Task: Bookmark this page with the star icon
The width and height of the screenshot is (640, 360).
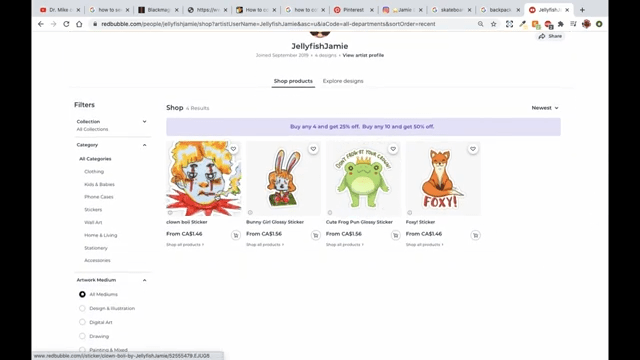Action: tap(493, 24)
